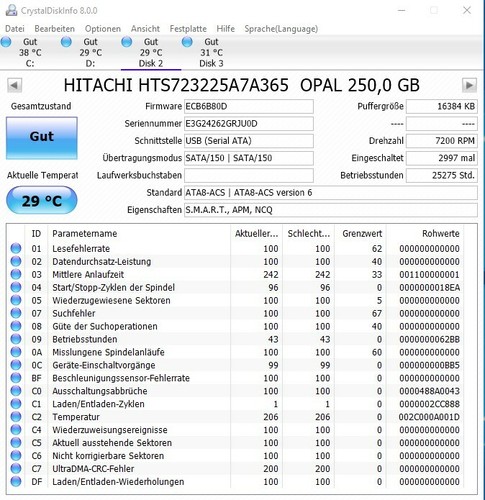
Task: Click the Seriennummer field E3G24262GRJU0D
Action: (249, 124)
